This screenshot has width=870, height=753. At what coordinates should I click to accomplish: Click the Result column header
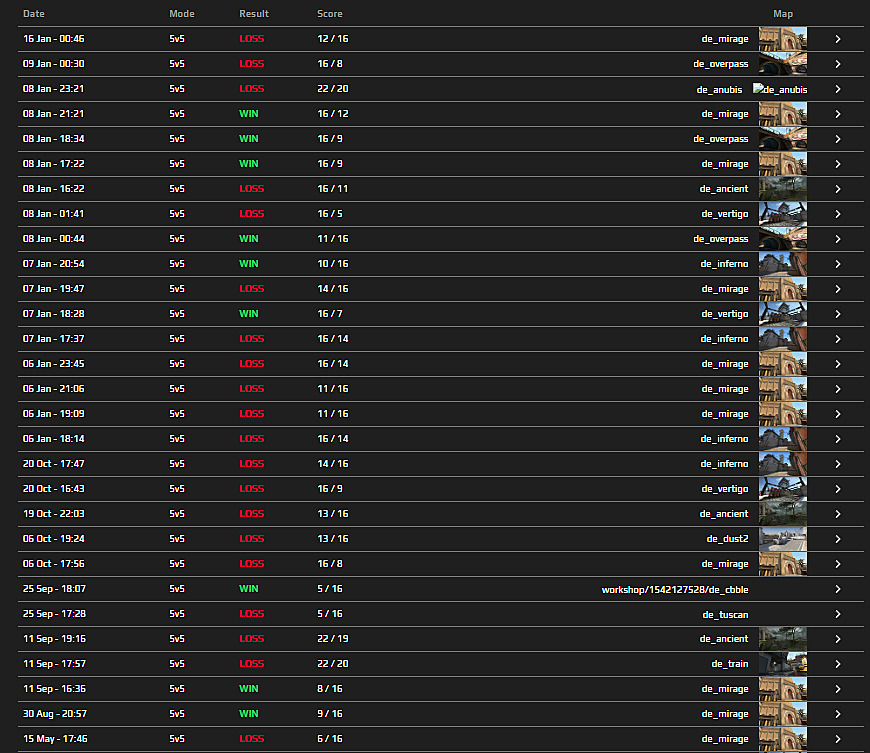pyautogui.click(x=254, y=14)
